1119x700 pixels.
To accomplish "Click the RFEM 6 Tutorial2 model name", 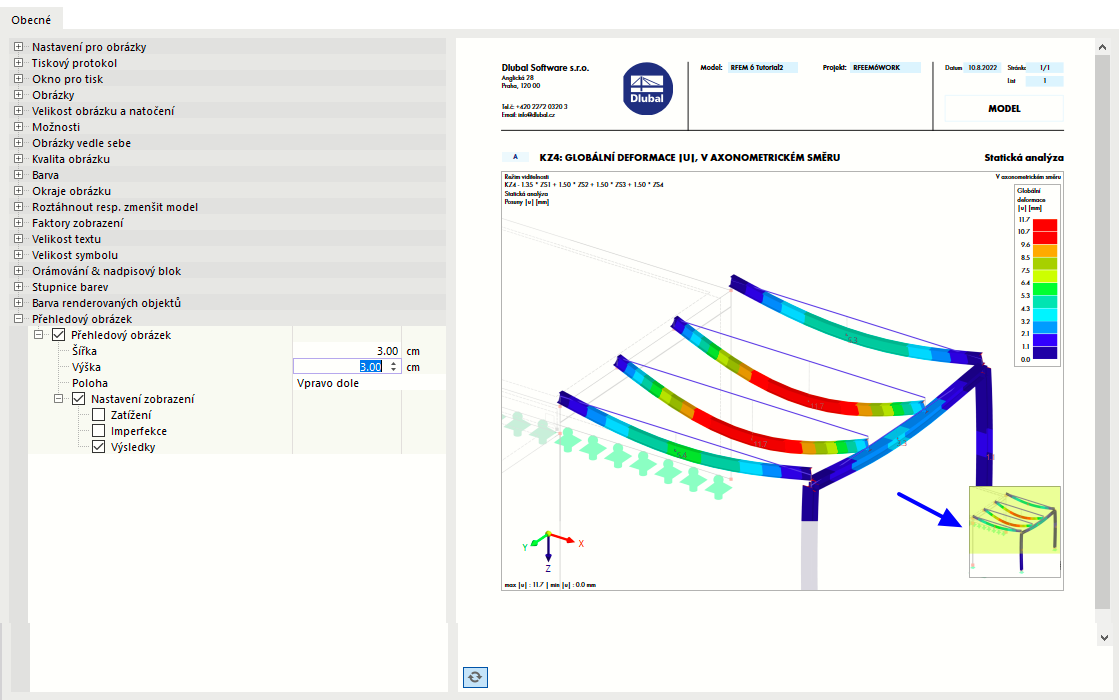I will tap(762, 68).
